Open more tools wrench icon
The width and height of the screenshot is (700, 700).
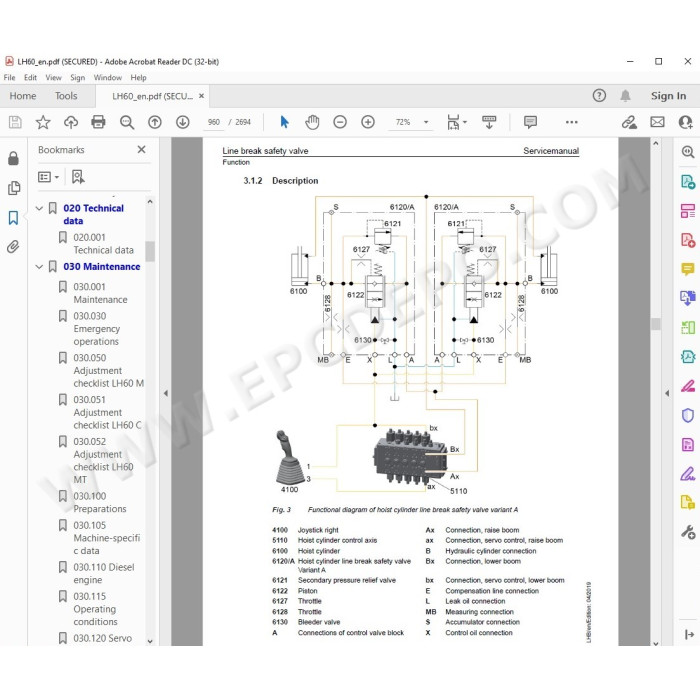pyautogui.click(x=688, y=532)
